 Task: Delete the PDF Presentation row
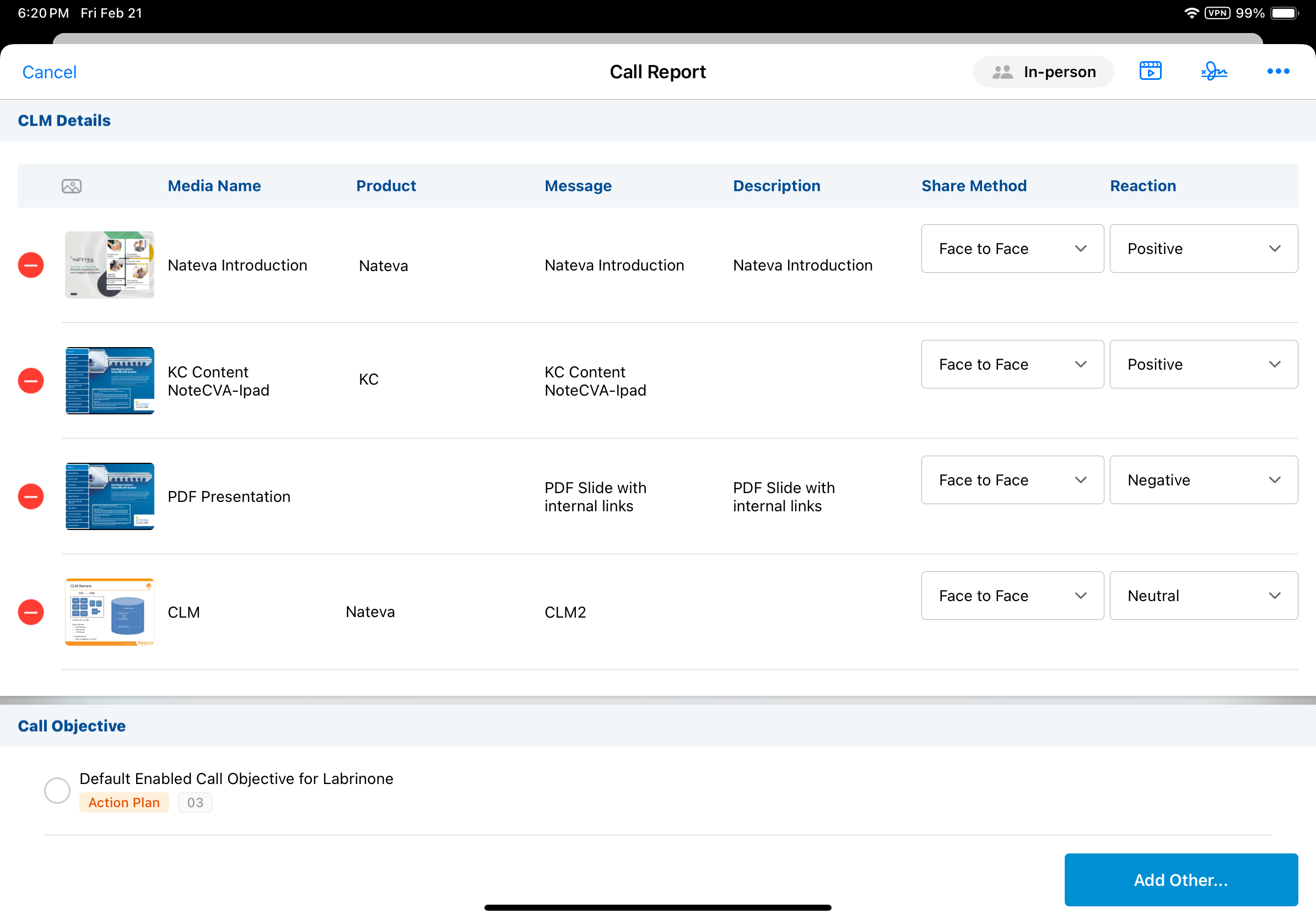[x=31, y=496]
